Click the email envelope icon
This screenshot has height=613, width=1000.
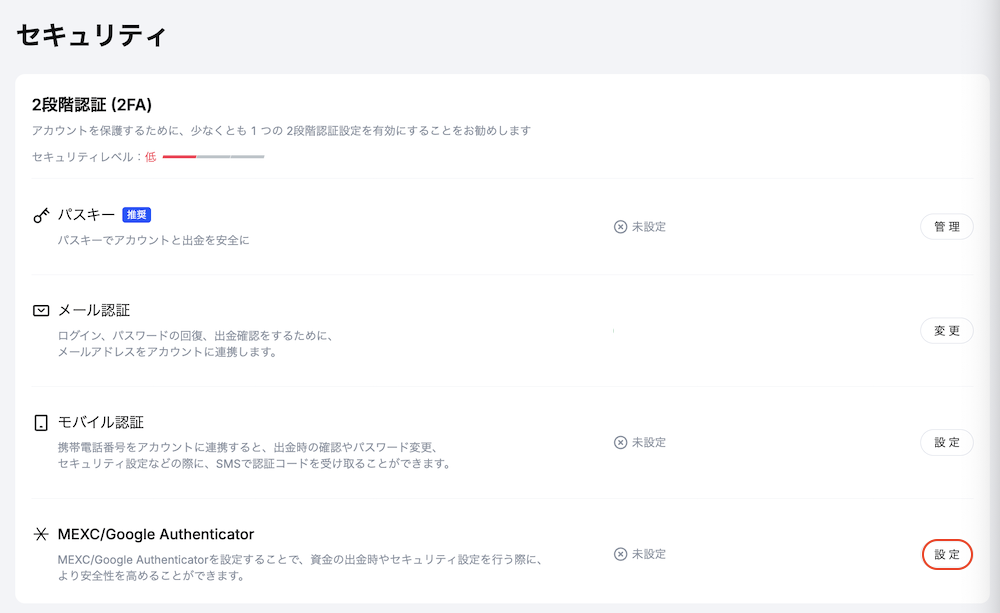41,311
